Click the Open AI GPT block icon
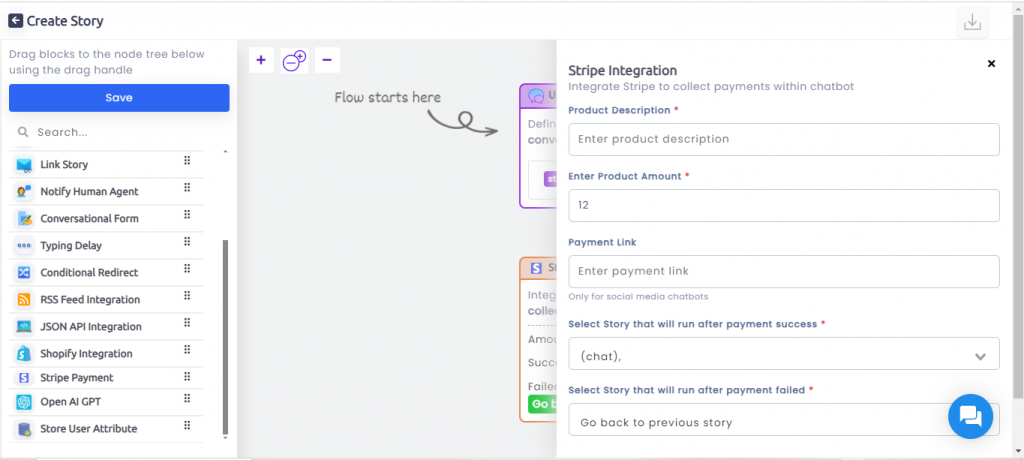 tap(24, 402)
